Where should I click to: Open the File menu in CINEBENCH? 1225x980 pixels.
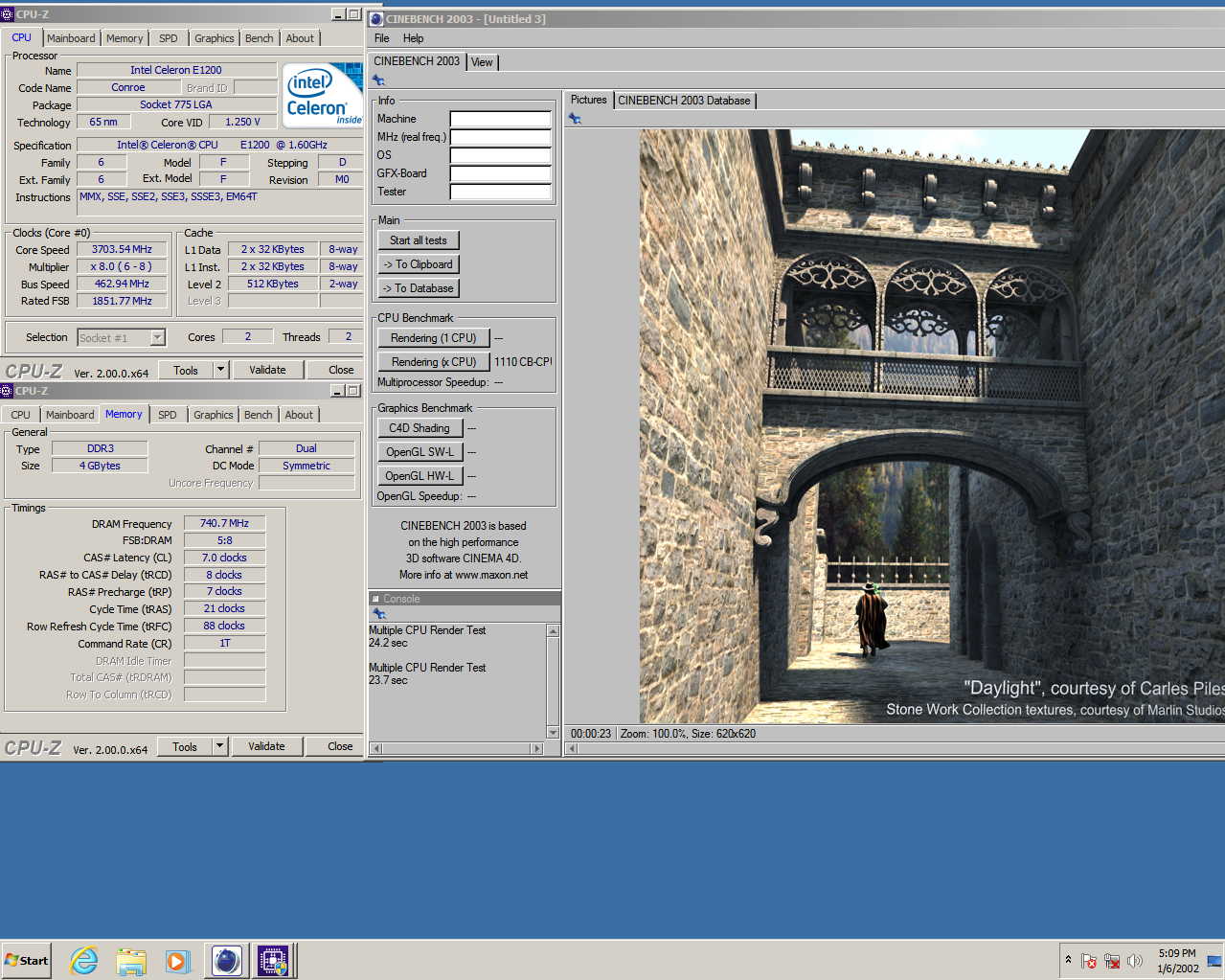pyautogui.click(x=382, y=38)
